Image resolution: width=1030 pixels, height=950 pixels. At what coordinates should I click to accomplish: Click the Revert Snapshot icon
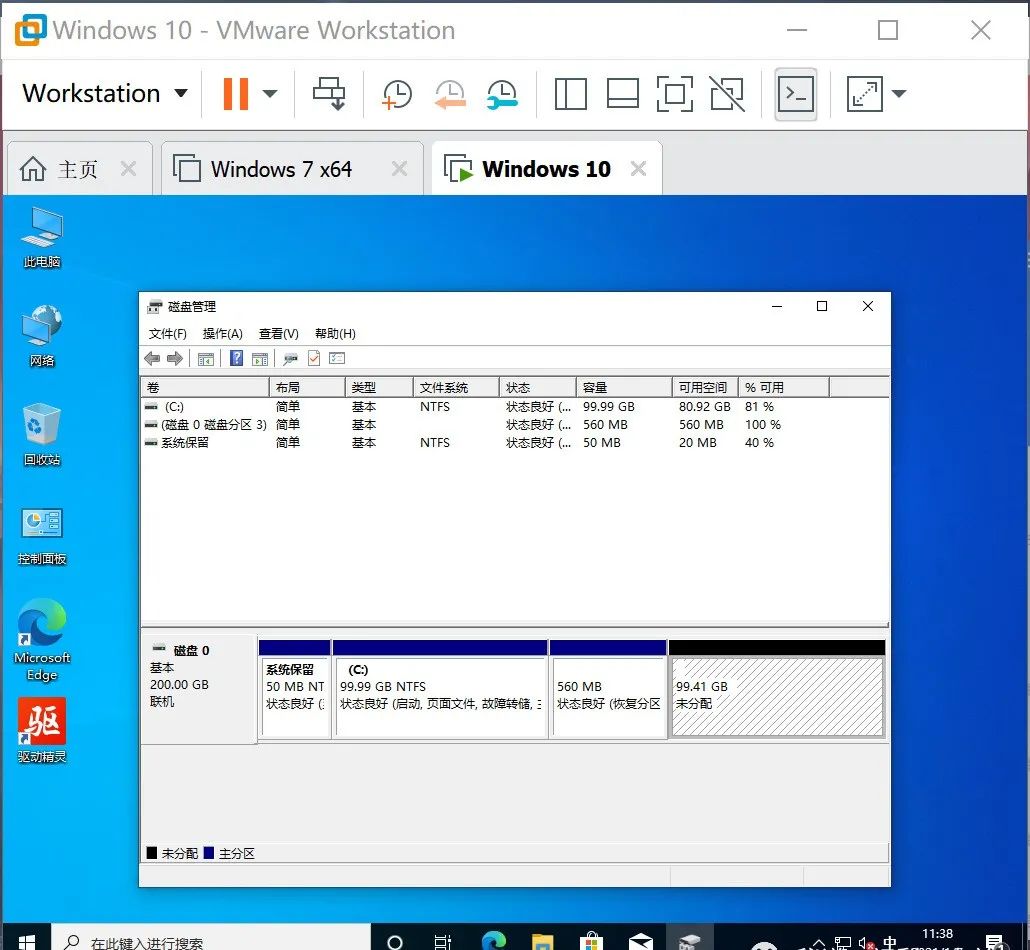click(450, 93)
